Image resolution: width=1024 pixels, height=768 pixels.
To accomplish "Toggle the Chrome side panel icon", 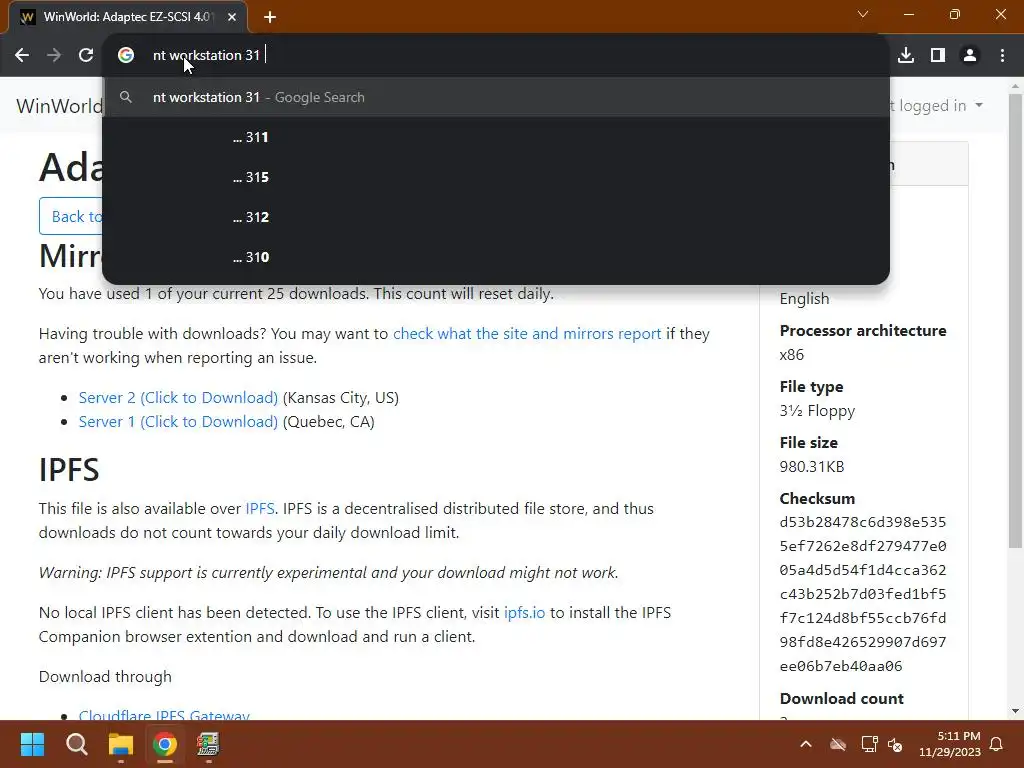I will point(938,56).
